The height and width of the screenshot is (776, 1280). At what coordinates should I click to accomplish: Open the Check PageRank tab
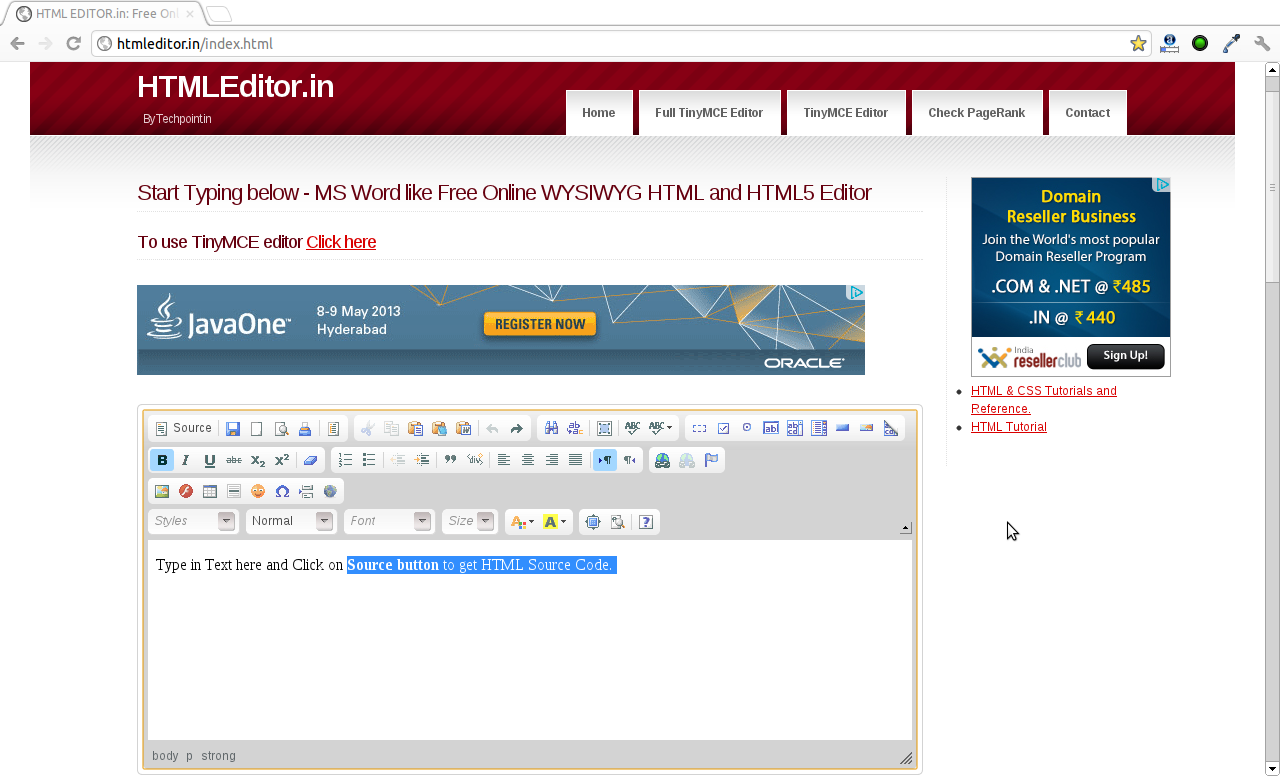pyautogui.click(x=976, y=113)
